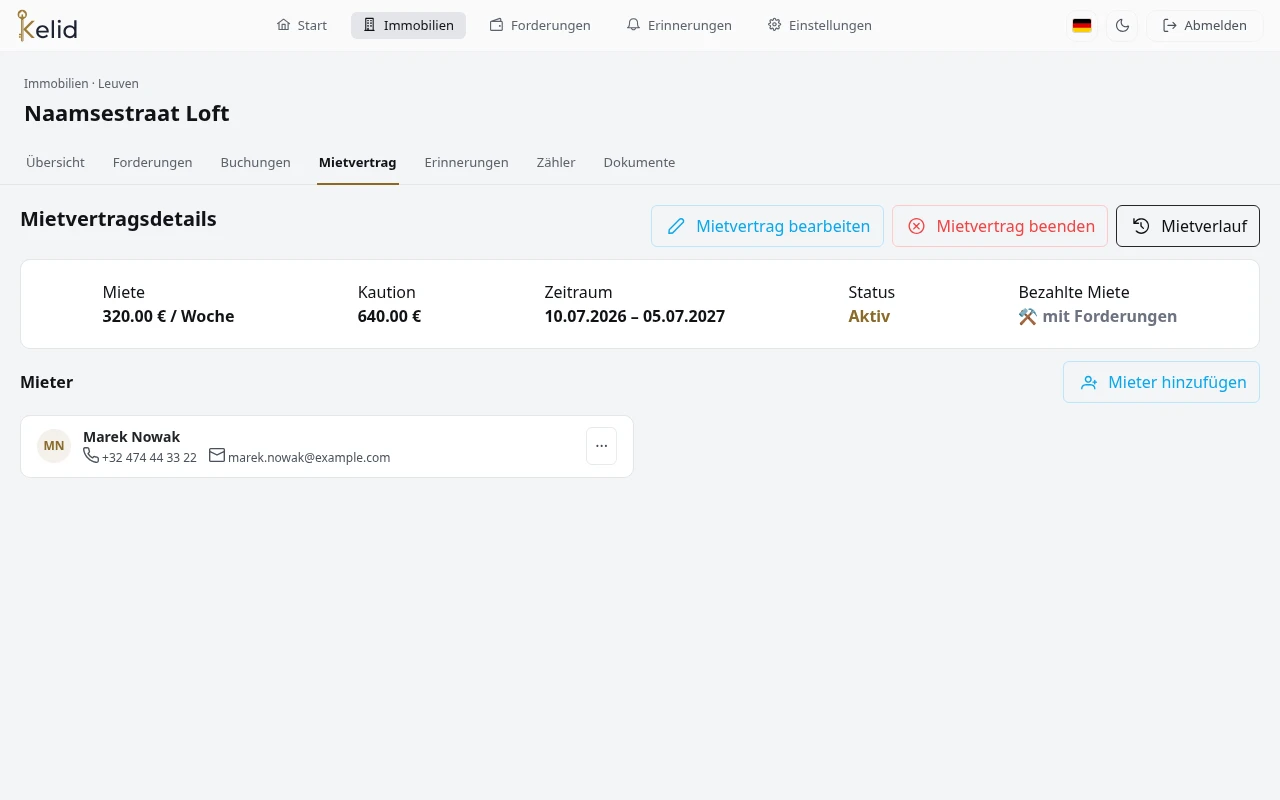Click the tenant name Marek Nowak
1280x800 pixels.
pyautogui.click(x=132, y=437)
